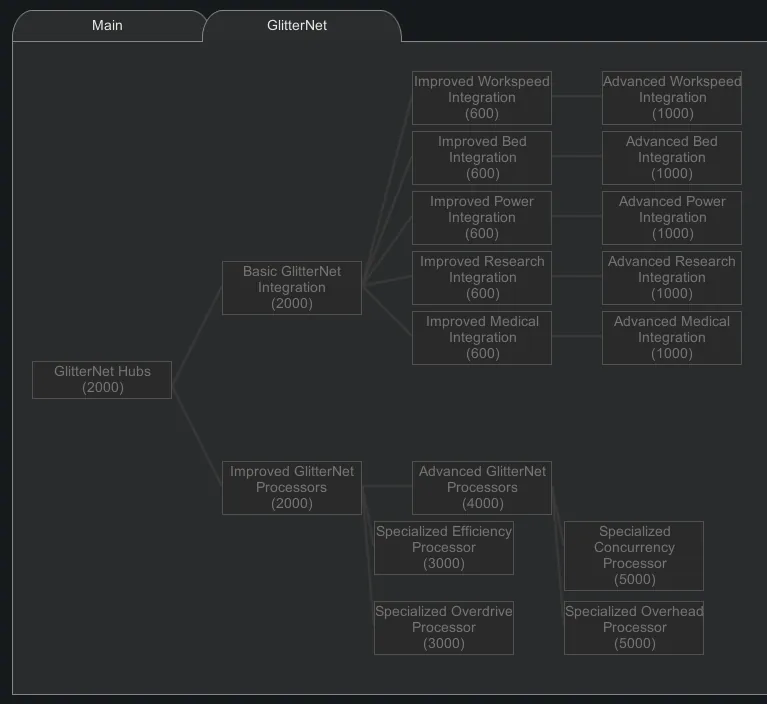Select Advanced Medical Integration research

point(671,338)
